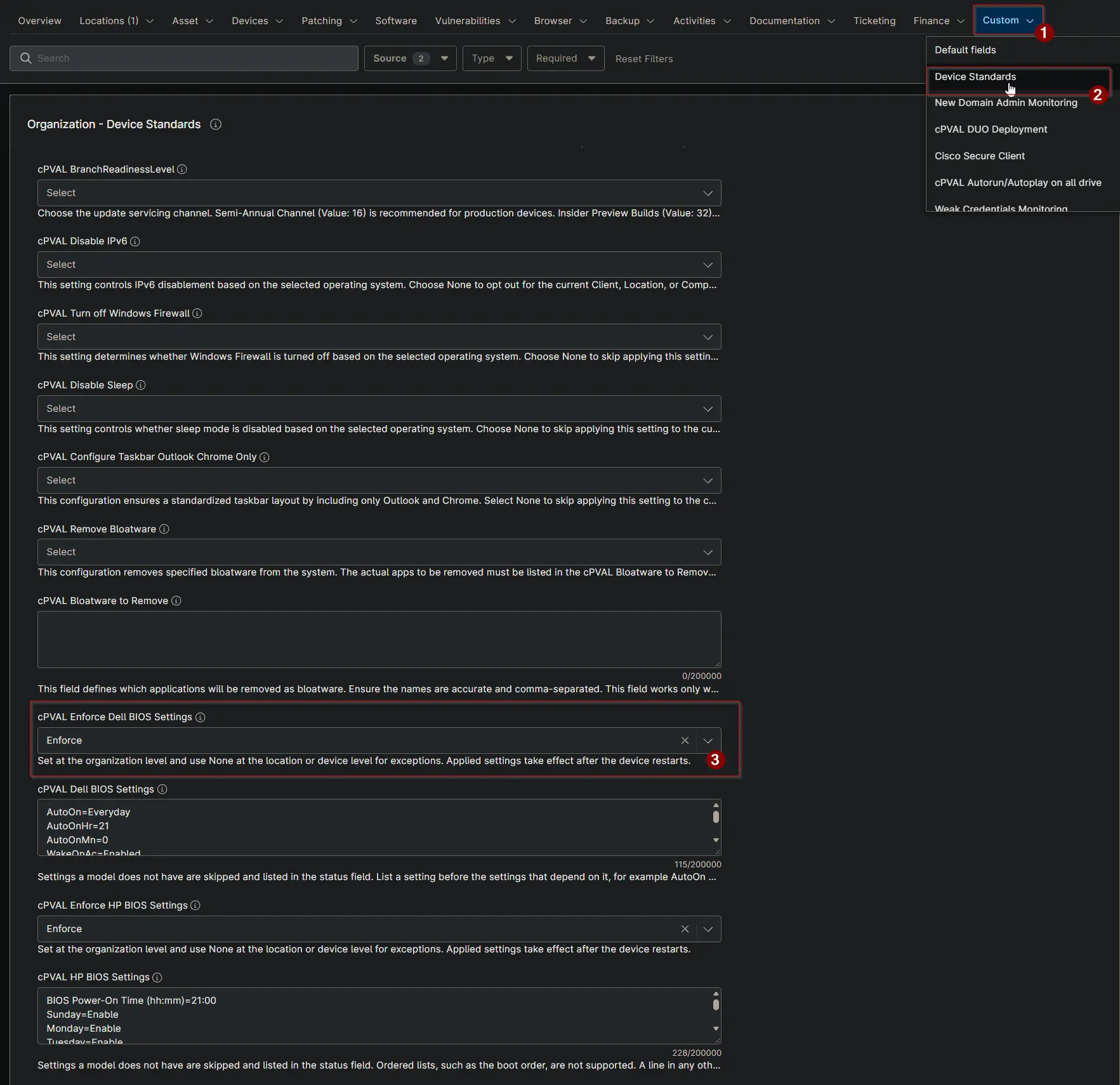The width and height of the screenshot is (1120, 1085).
Task: Clear the Enforce Dell BIOS Settings selection
Action: 685,740
